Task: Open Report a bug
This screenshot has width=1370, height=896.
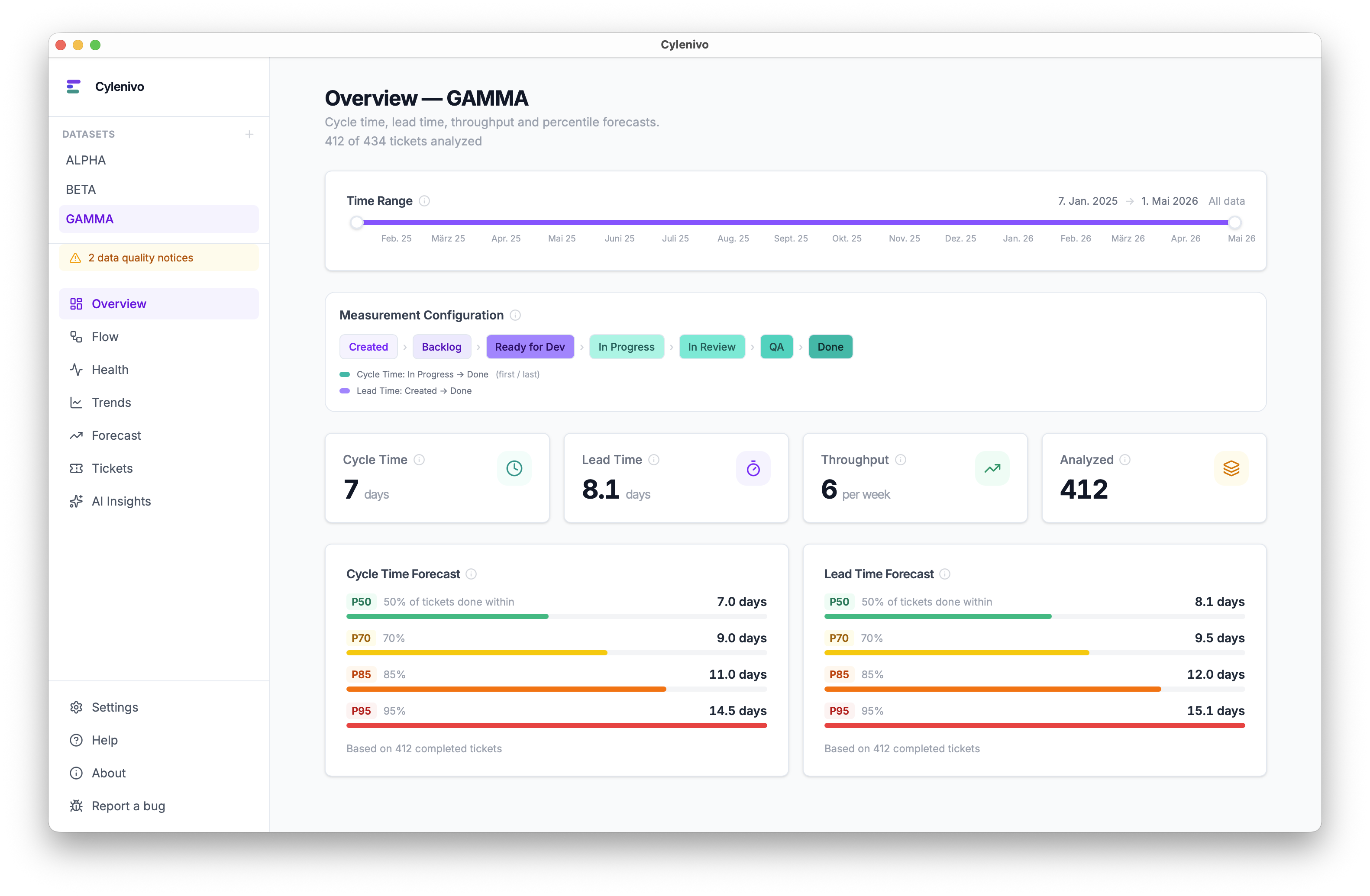Action: pyautogui.click(x=128, y=806)
